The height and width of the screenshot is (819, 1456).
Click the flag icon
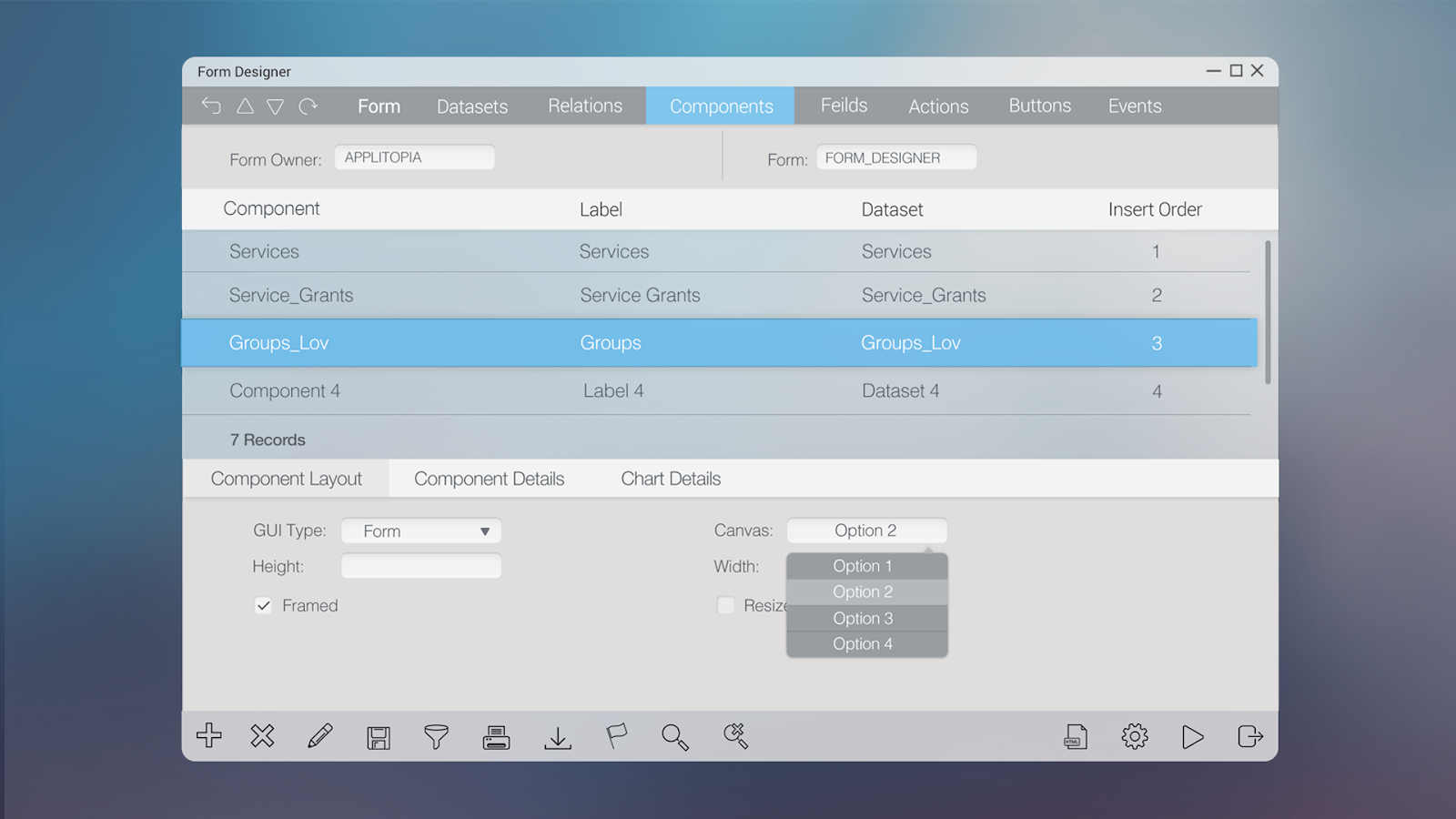point(617,735)
